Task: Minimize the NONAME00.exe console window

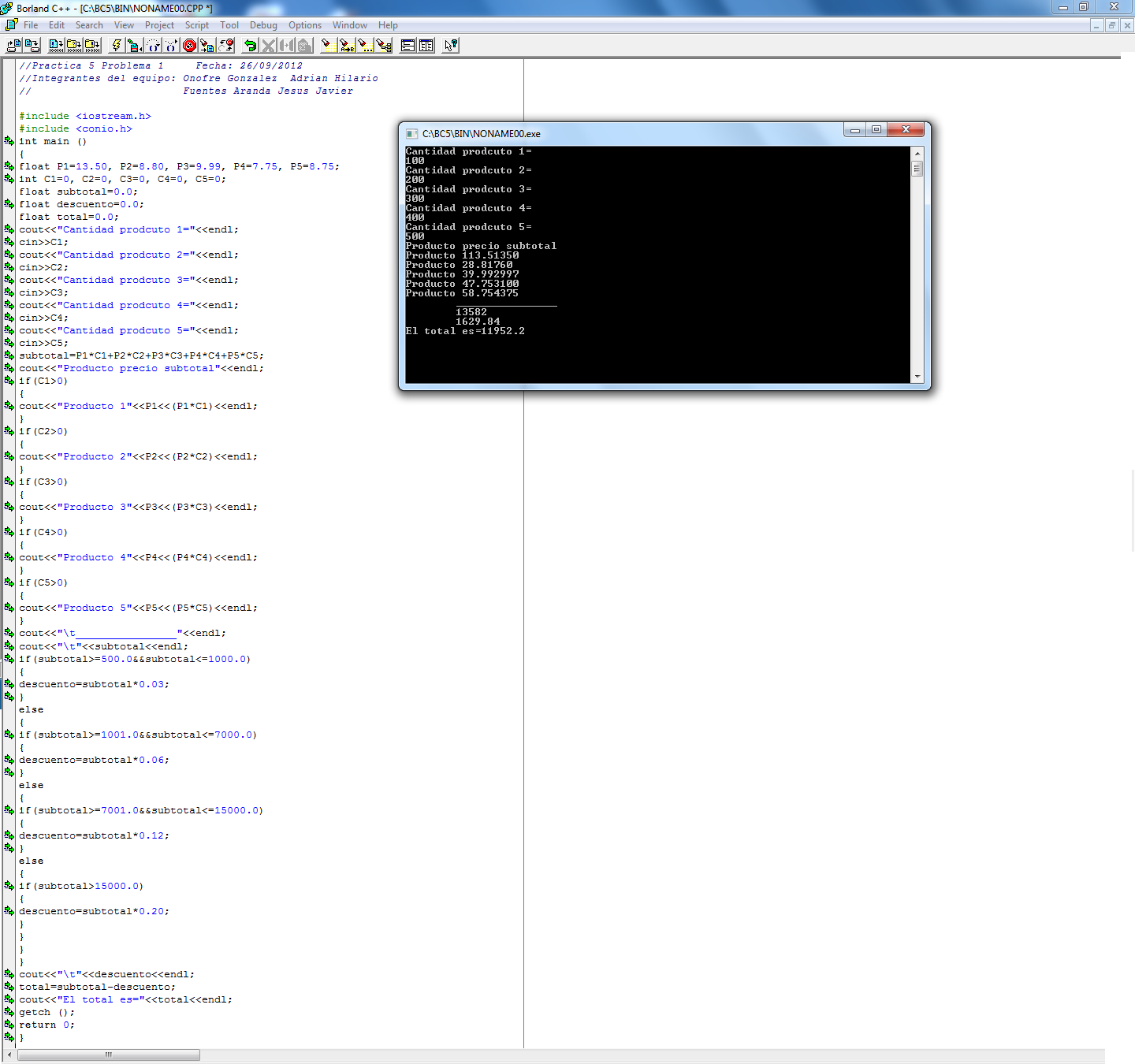Action: click(854, 129)
